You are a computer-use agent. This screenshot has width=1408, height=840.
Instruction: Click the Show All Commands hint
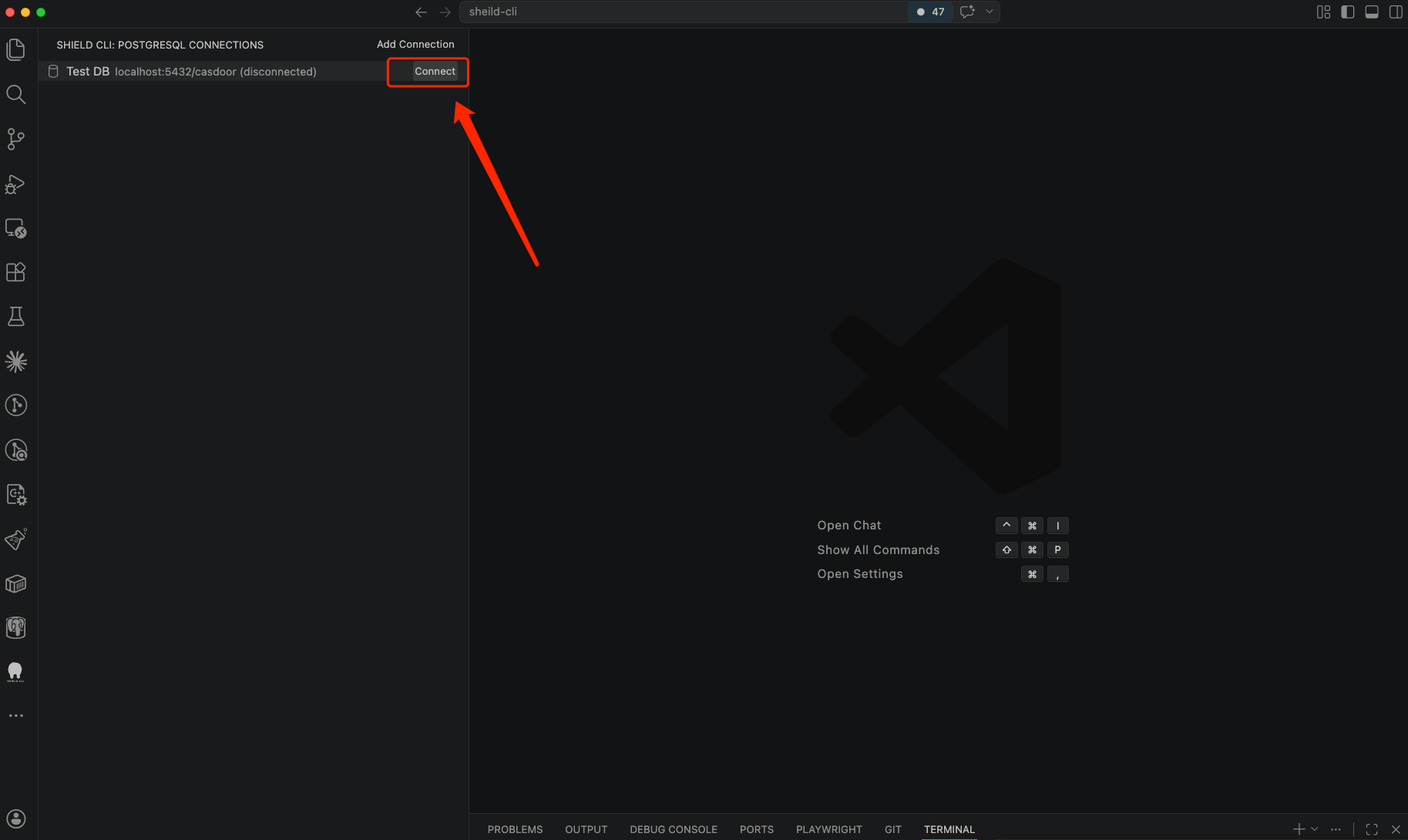(879, 550)
